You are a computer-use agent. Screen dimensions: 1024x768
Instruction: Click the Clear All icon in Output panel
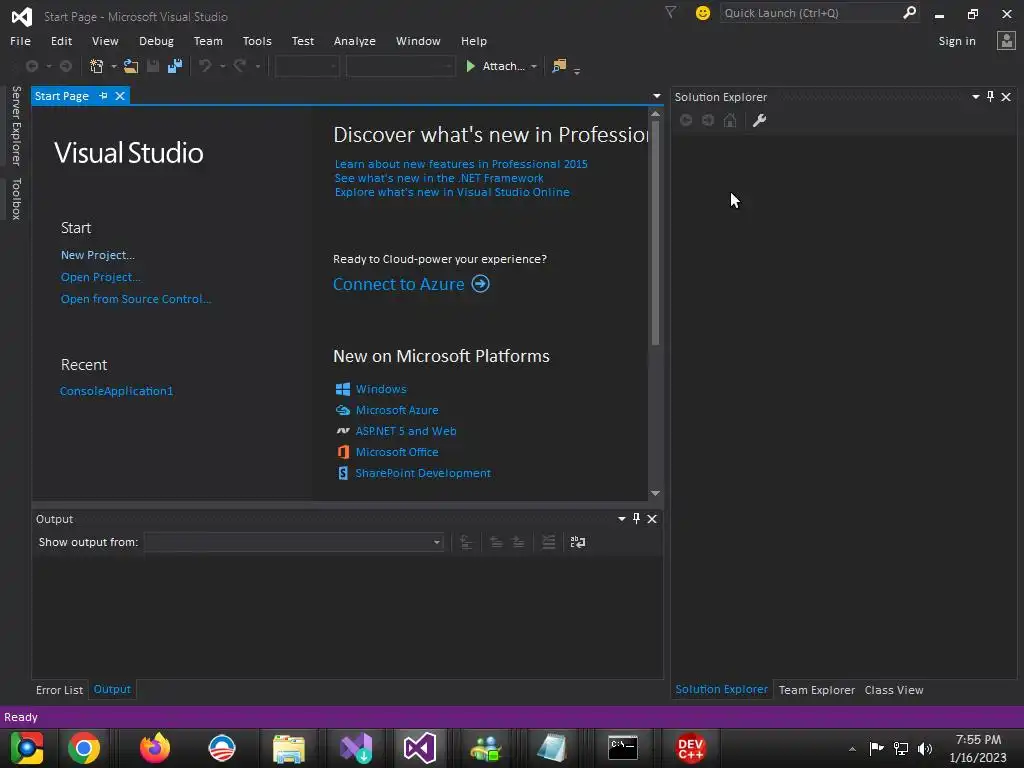(x=549, y=542)
